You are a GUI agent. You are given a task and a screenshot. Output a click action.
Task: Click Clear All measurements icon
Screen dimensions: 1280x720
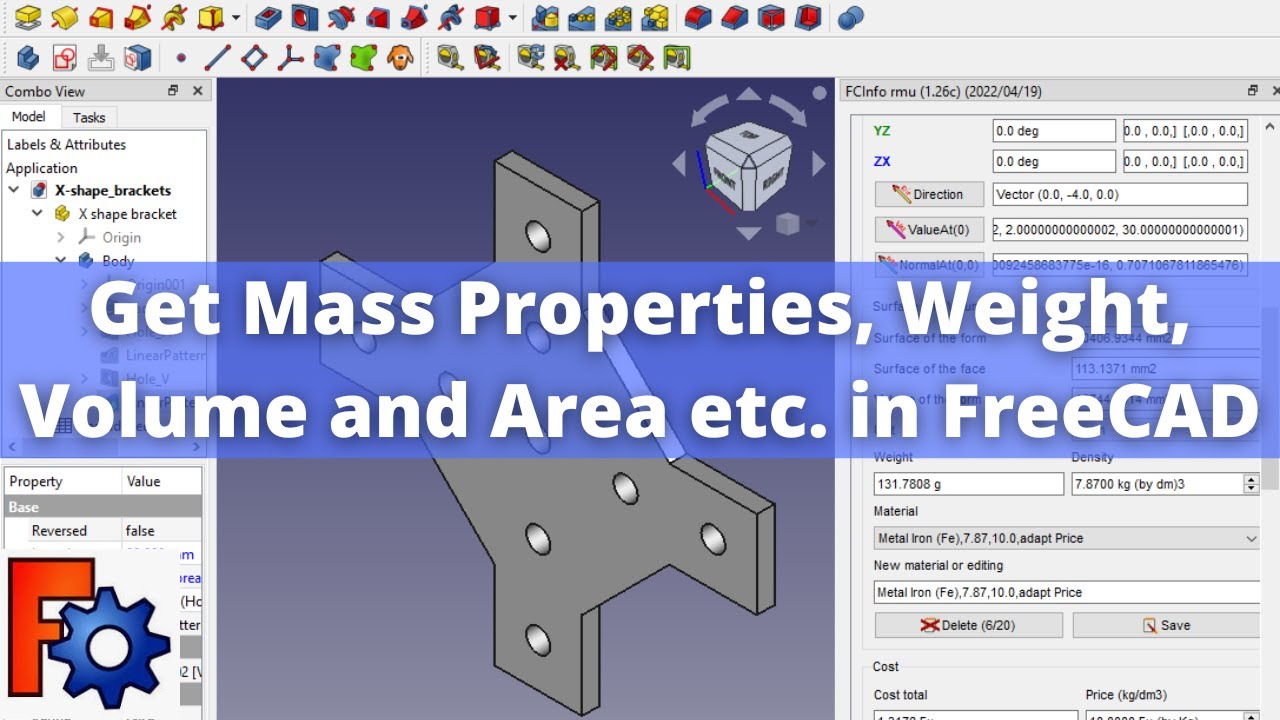coord(567,57)
